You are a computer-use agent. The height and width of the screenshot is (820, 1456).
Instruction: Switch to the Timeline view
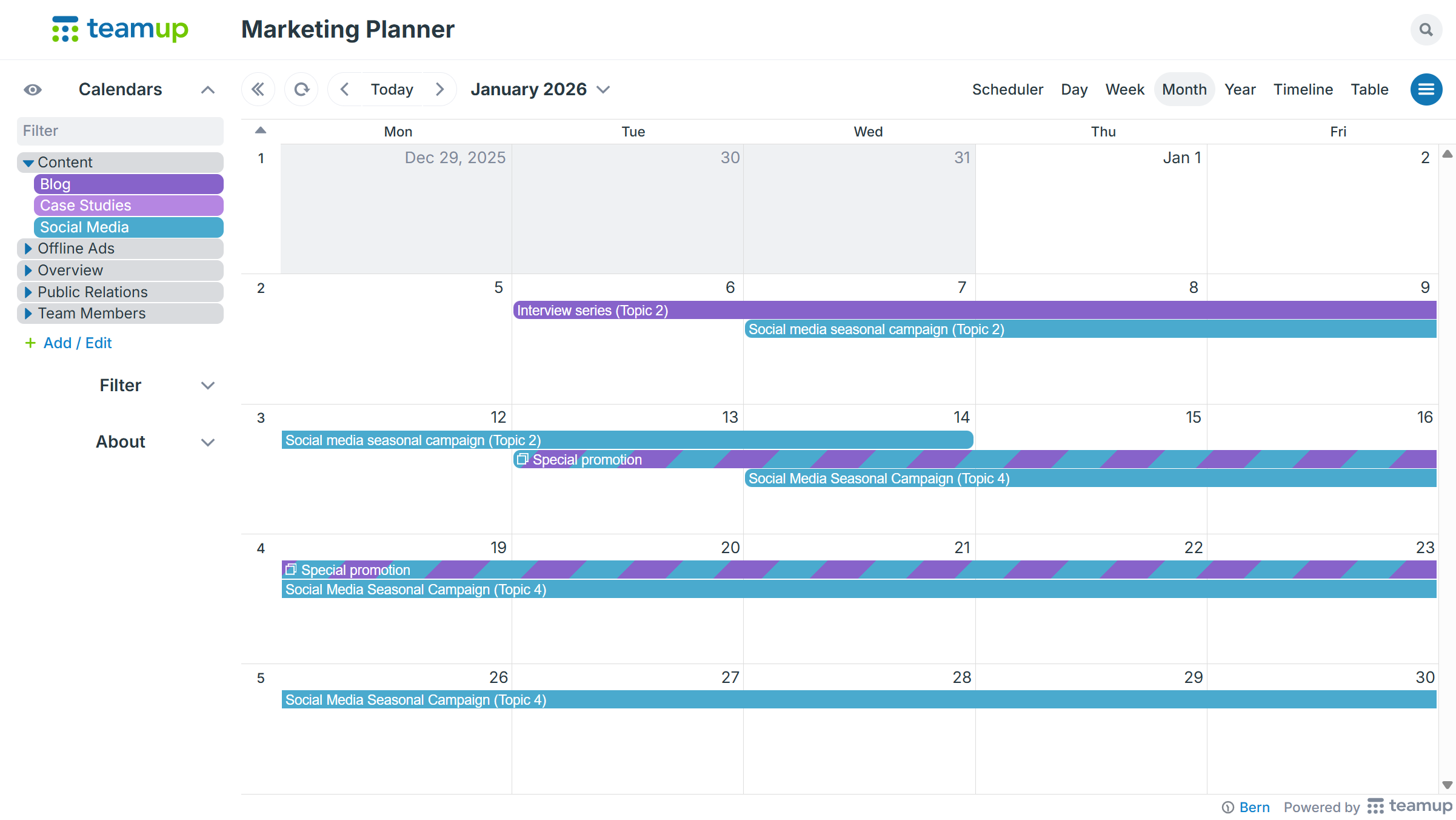click(1303, 89)
